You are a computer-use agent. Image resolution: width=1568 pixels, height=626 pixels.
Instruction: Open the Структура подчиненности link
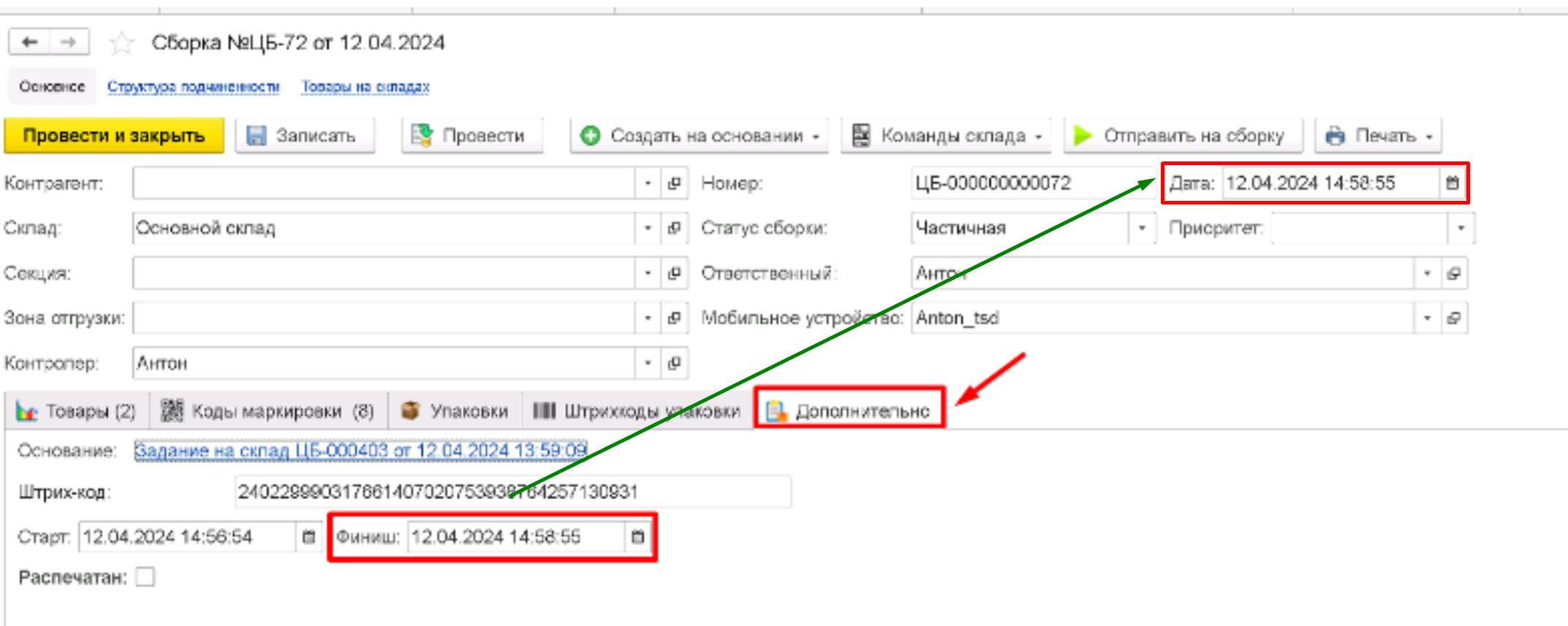194,86
